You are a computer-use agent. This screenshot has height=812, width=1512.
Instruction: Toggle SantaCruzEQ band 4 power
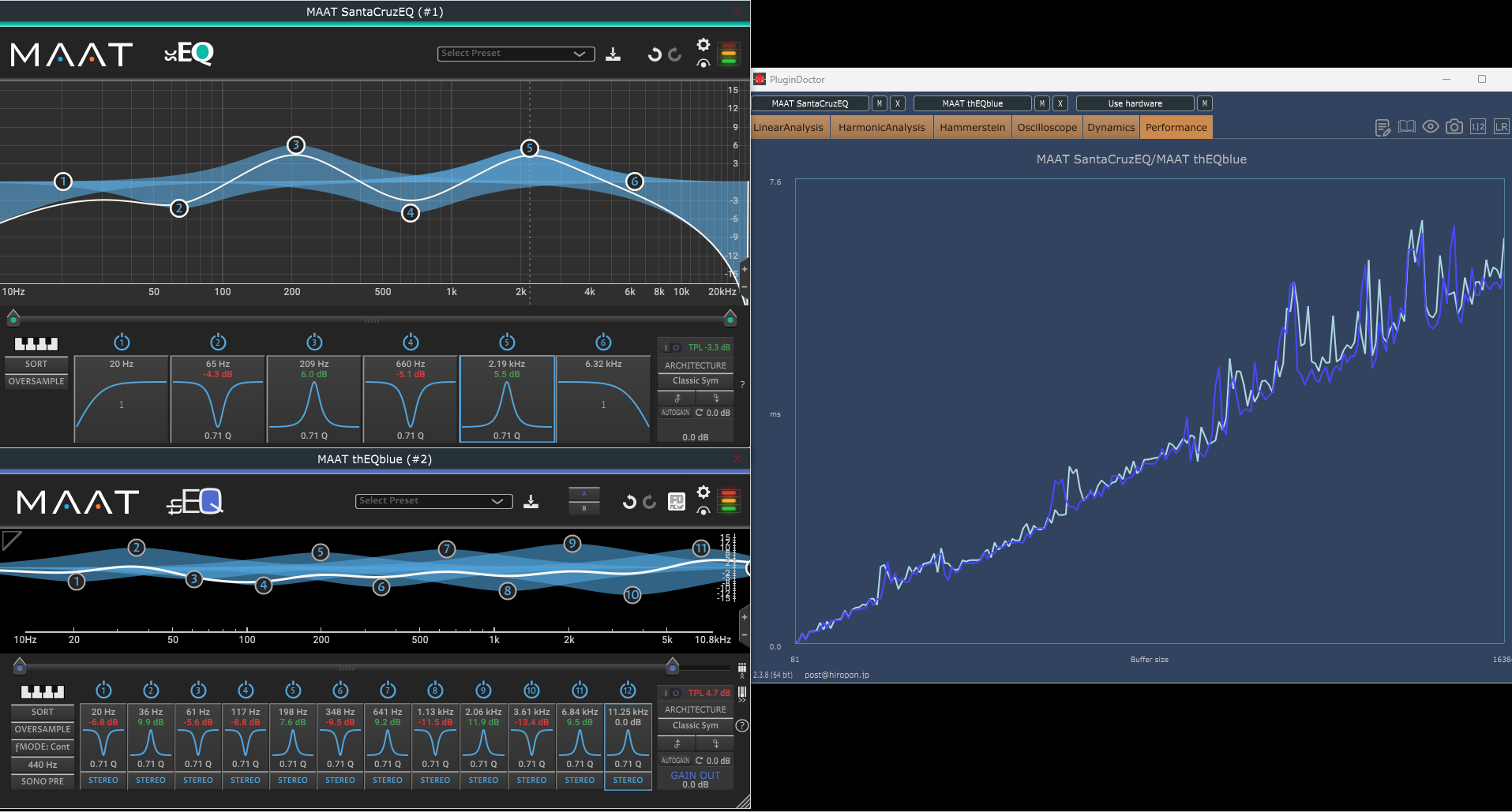pyautogui.click(x=411, y=342)
